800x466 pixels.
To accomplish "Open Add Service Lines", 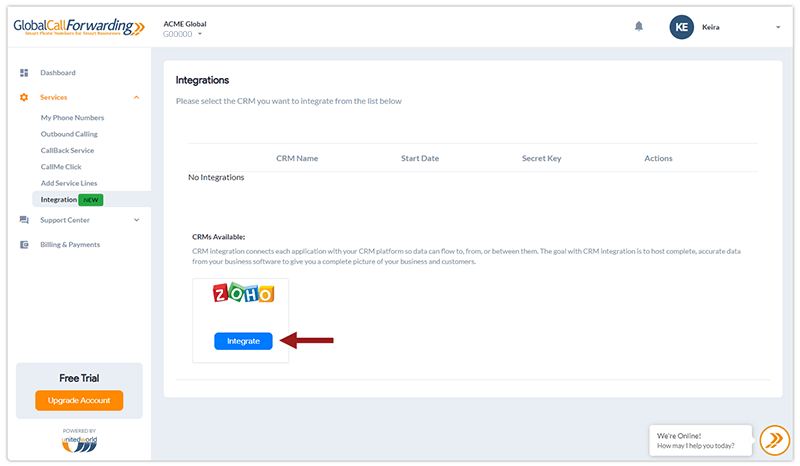I will (x=69, y=183).
